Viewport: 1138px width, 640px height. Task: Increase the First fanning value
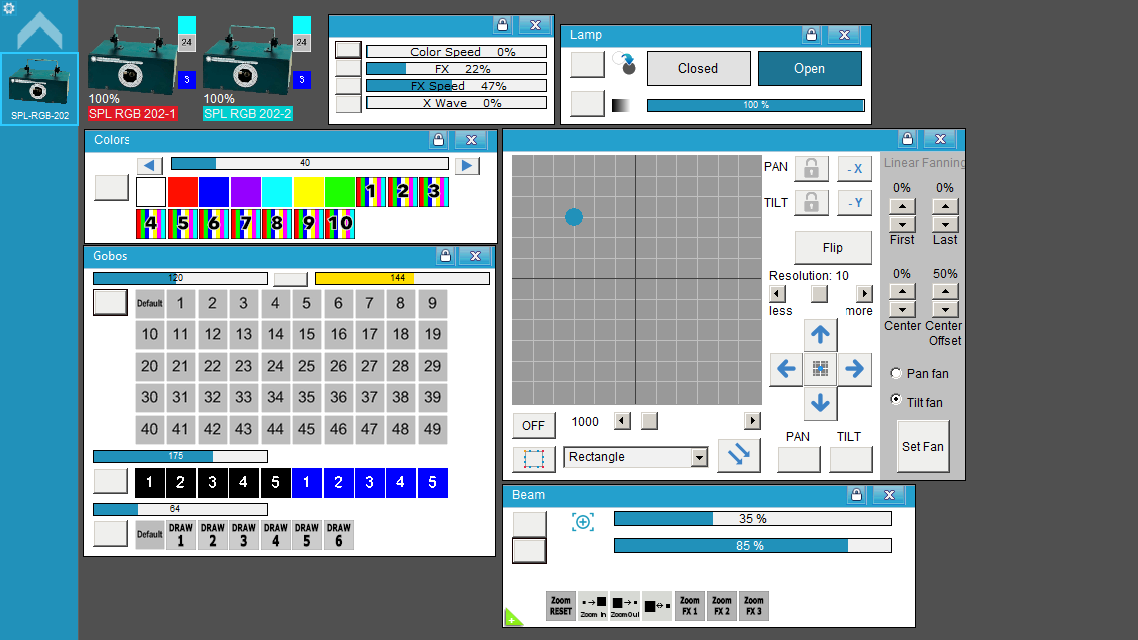point(902,206)
